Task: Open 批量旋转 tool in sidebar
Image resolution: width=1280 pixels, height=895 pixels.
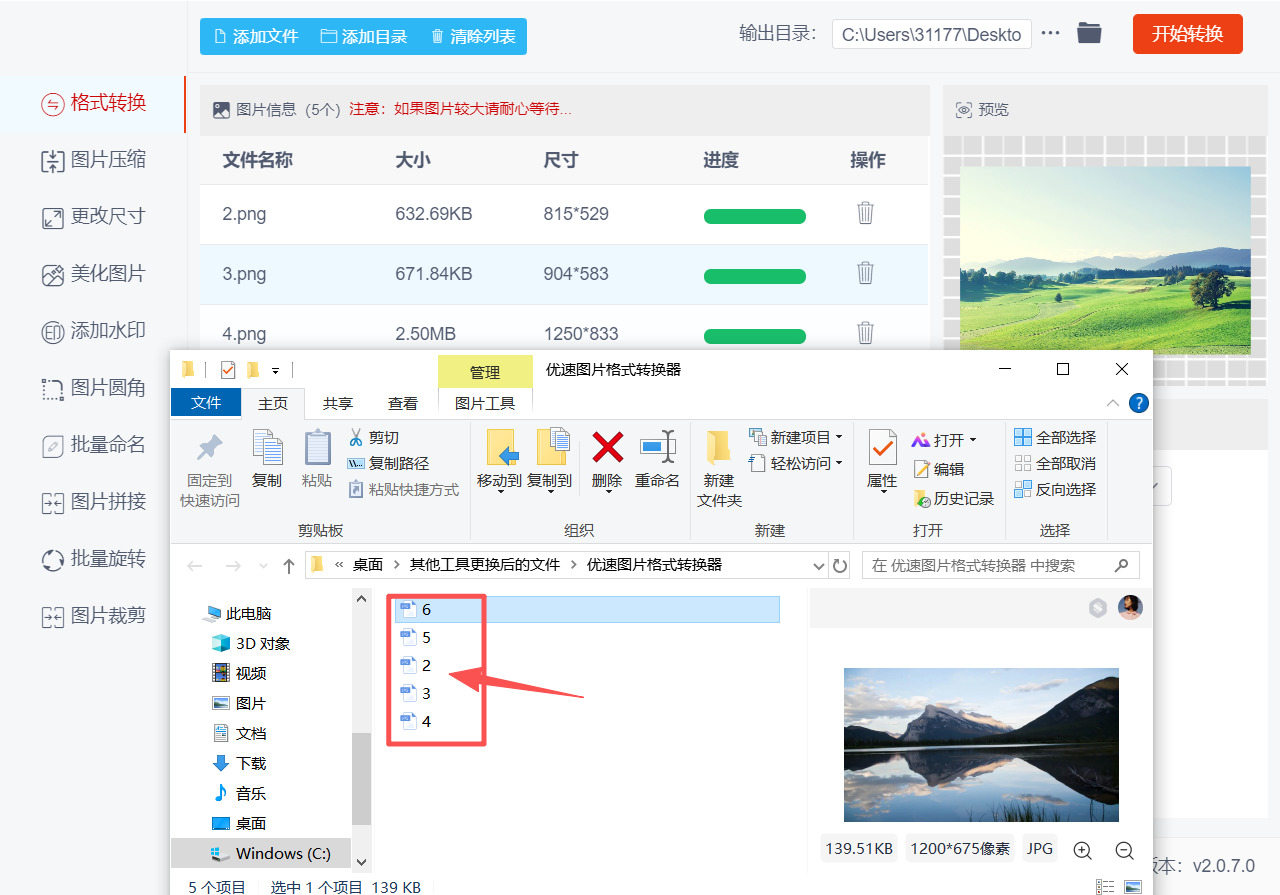Action: point(93,559)
